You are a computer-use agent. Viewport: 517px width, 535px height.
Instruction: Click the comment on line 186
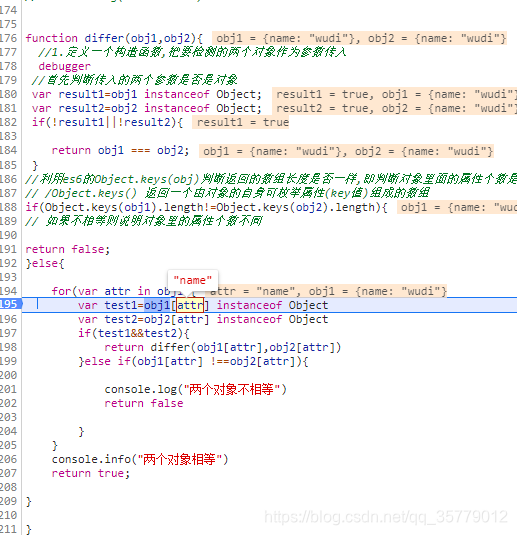tap(271, 179)
